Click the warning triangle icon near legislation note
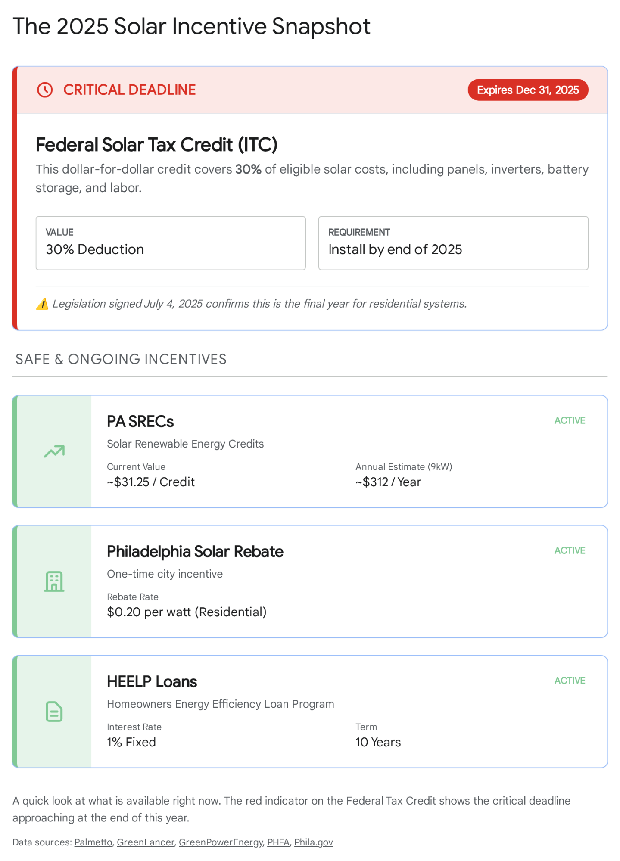 [42, 304]
